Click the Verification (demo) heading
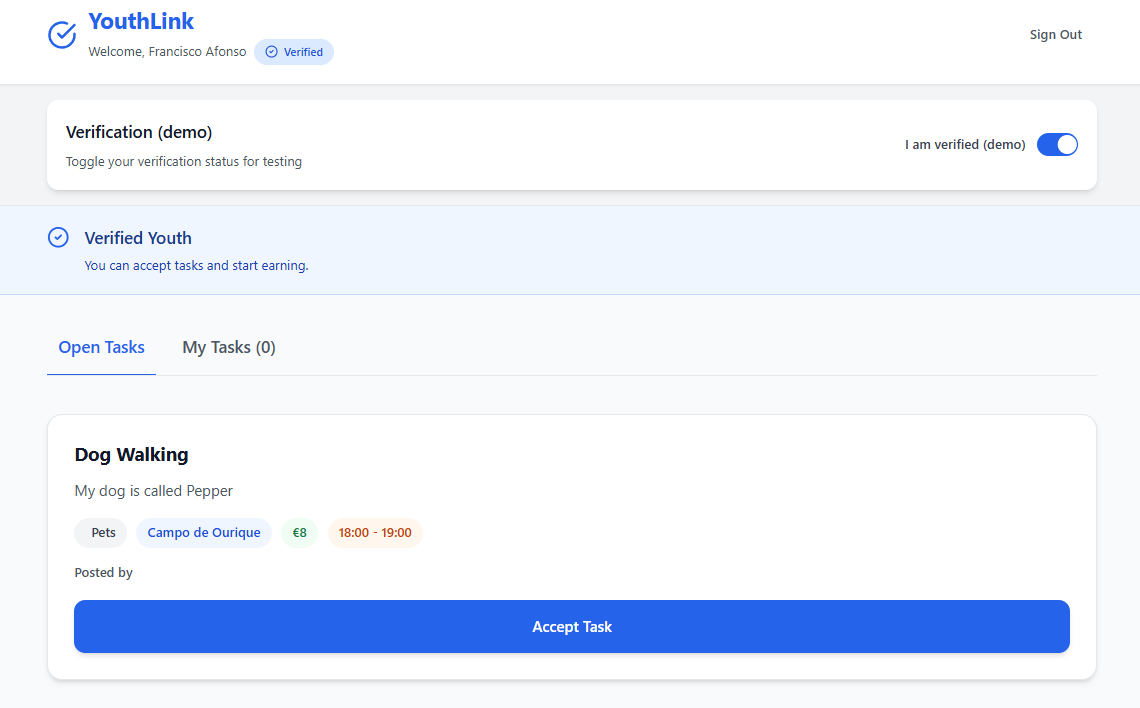This screenshot has width=1140, height=708. pos(139,132)
